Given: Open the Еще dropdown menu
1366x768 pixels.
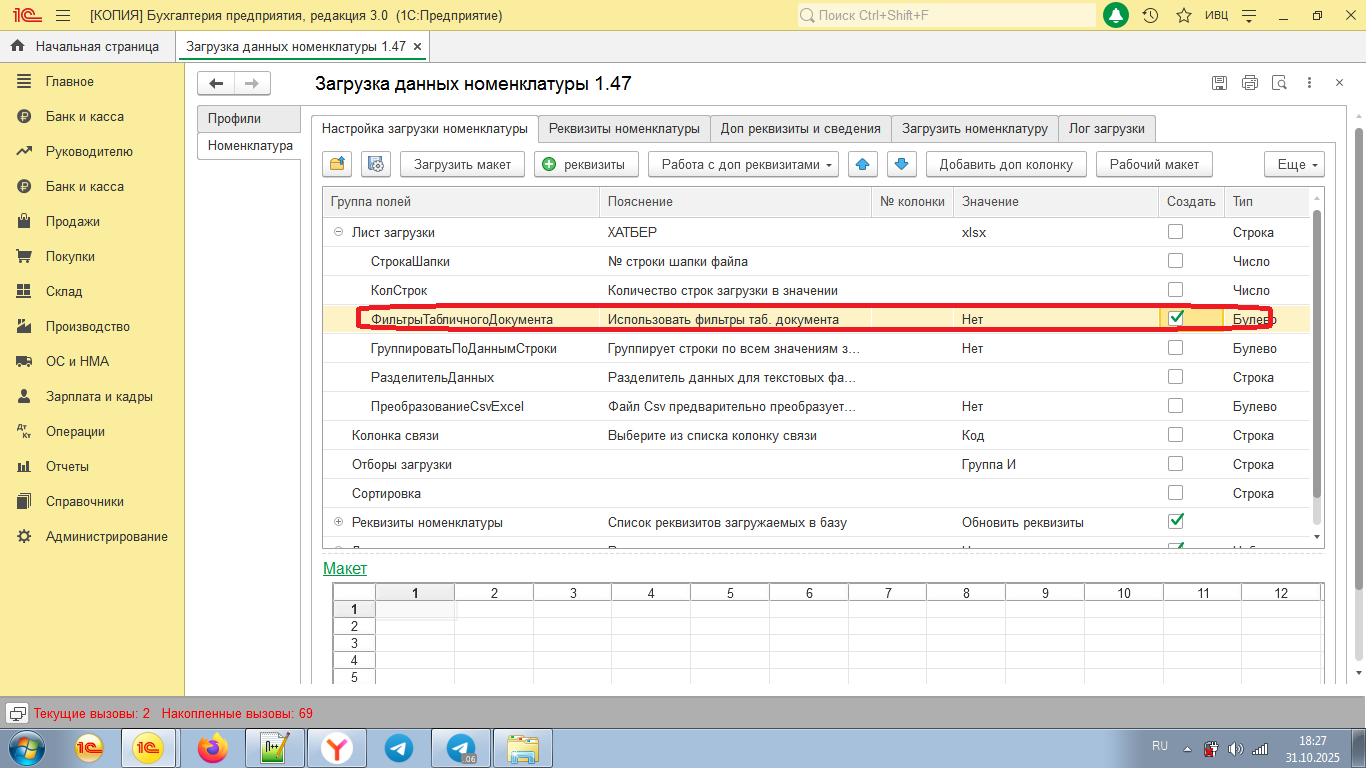Looking at the screenshot, I should pyautogui.click(x=1295, y=164).
